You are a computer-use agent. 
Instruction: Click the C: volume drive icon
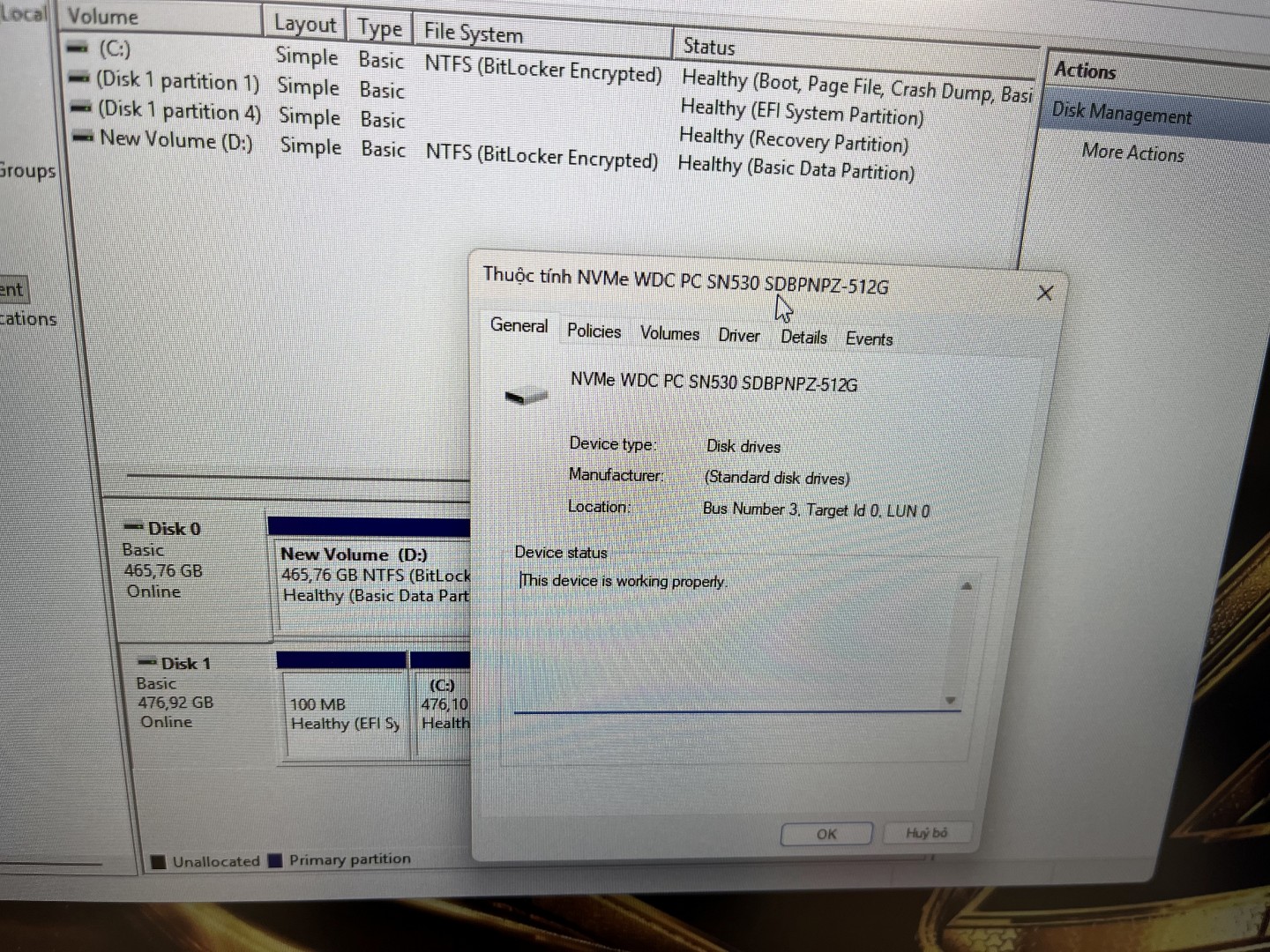(78, 48)
